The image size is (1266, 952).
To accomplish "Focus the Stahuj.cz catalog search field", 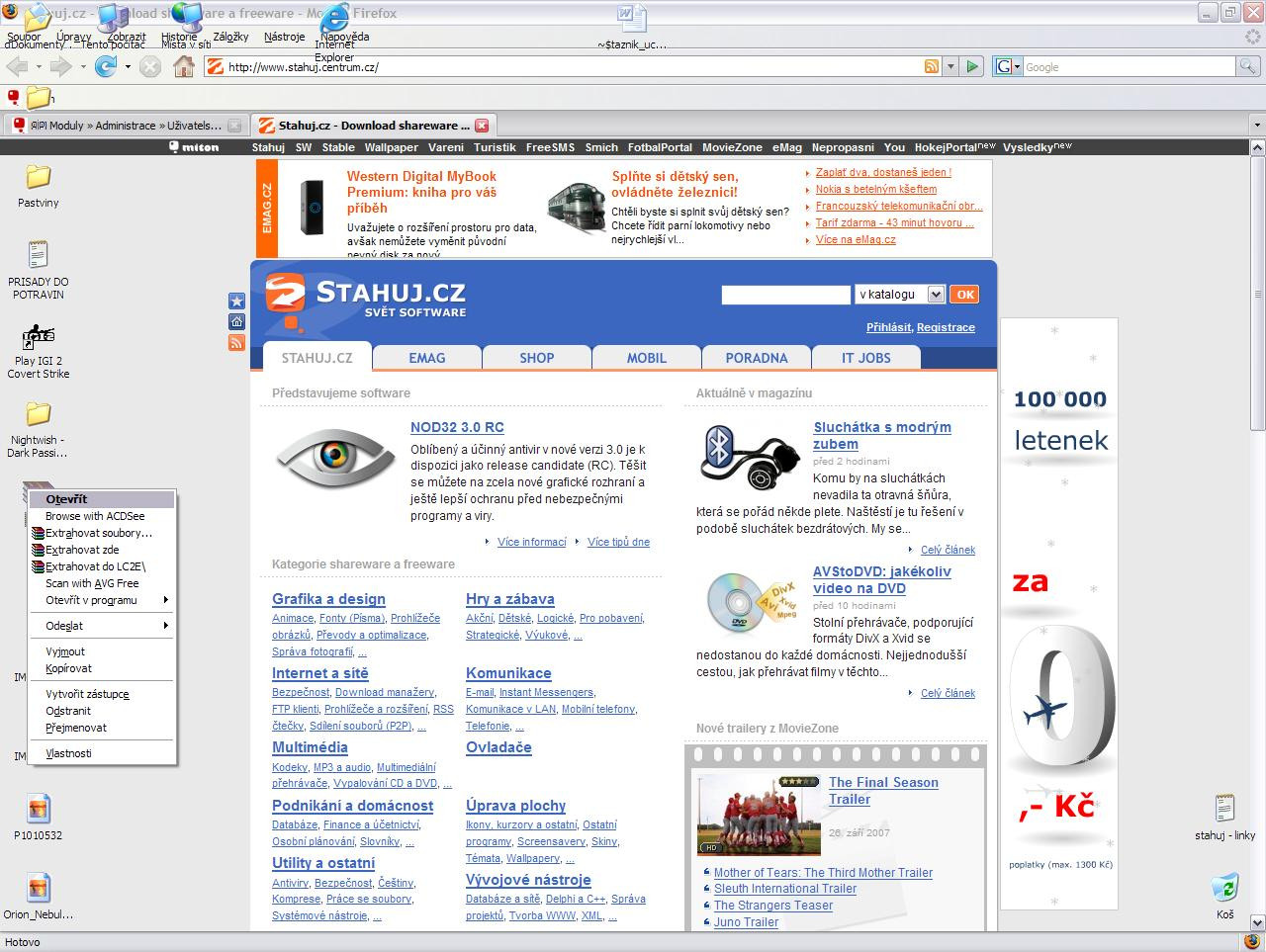I will (x=786, y=295).
